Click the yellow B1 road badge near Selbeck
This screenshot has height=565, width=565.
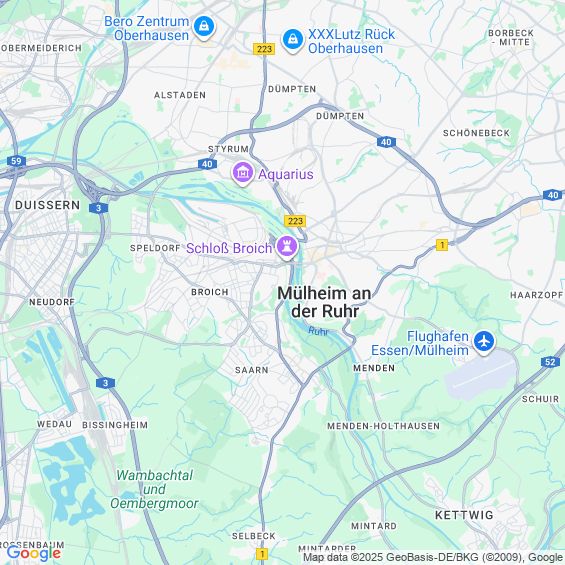[262, 553]
